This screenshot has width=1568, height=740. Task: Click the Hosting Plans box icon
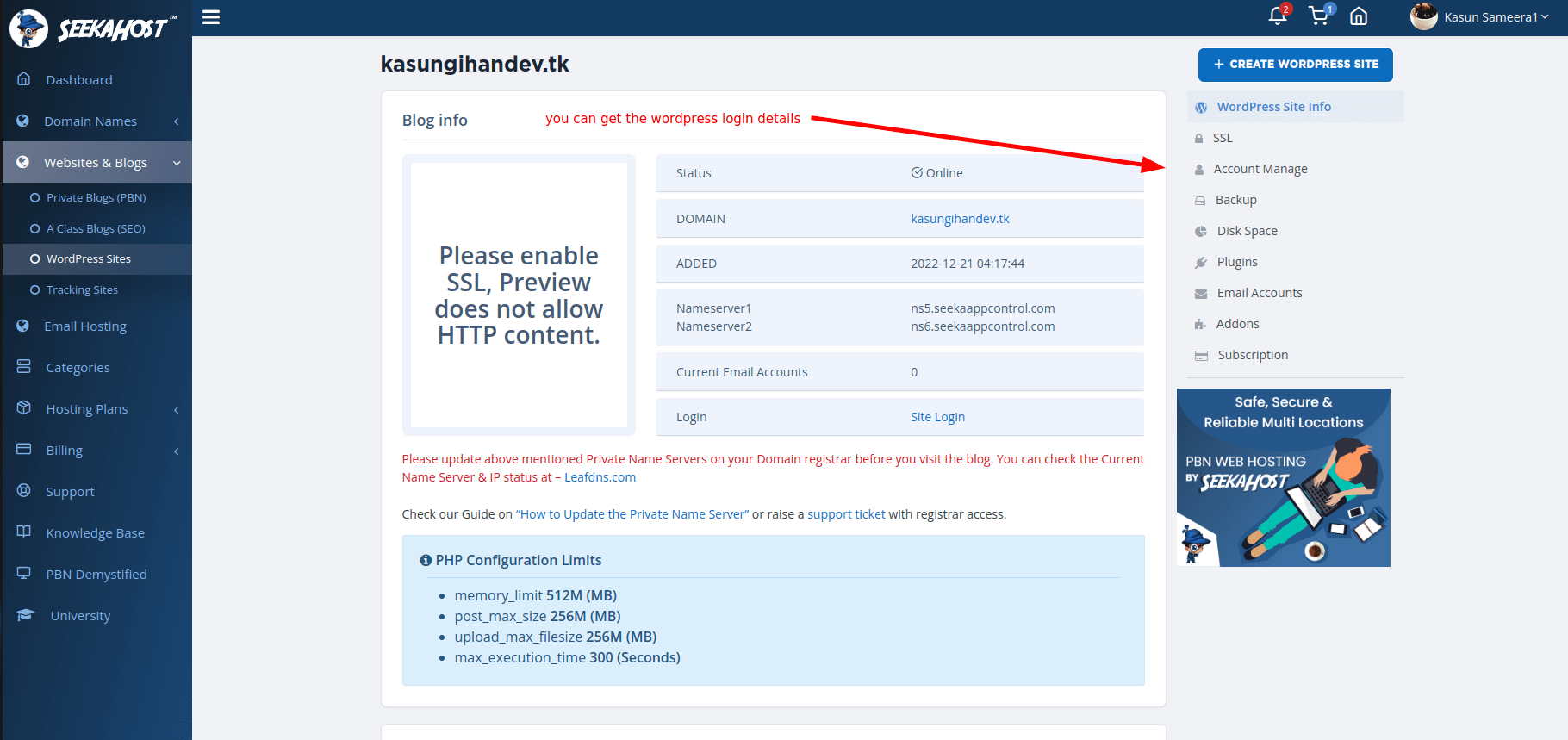click(24, 408)
